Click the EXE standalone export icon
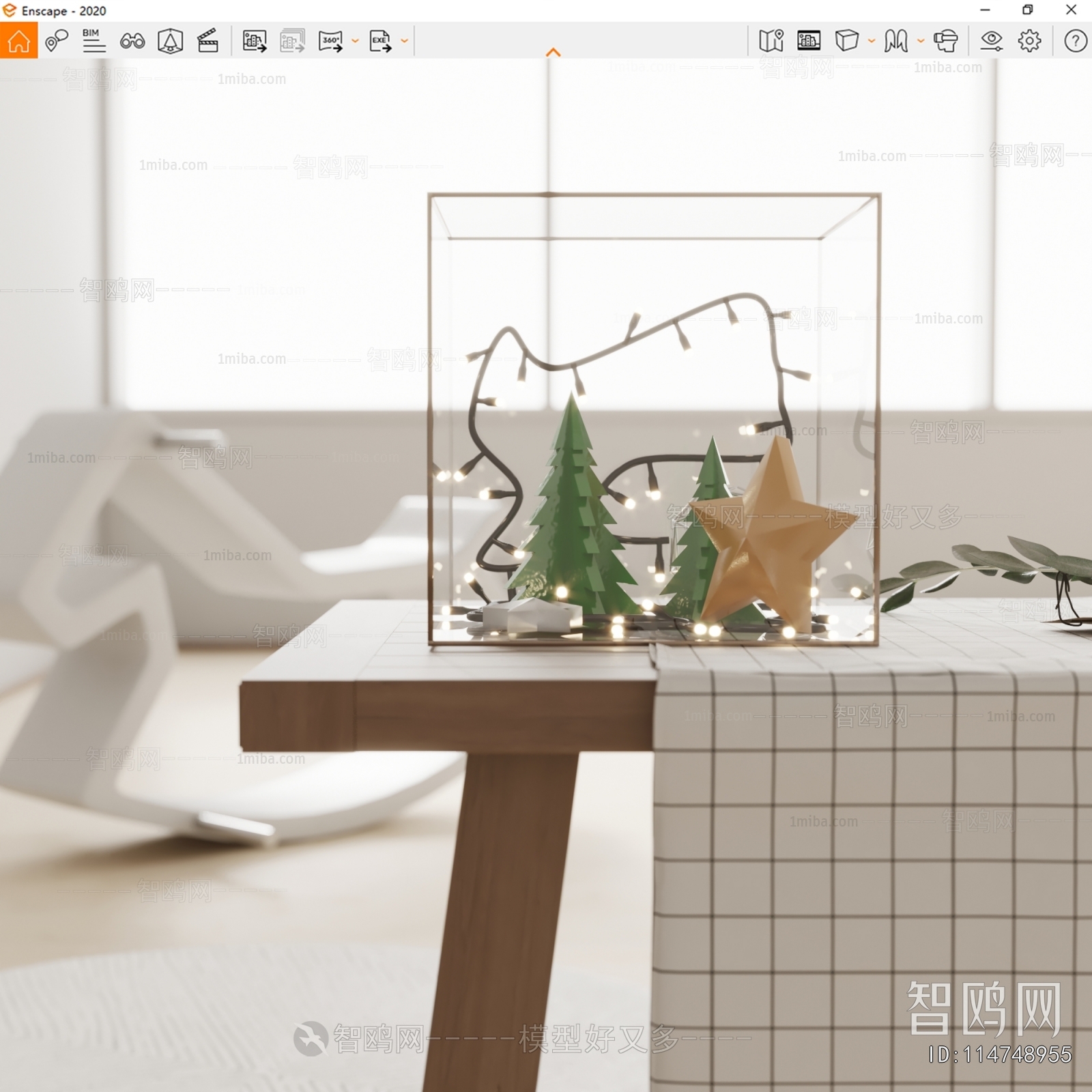The width and height of the screenshot is (1092, 1092). click(x=380, y=41)
